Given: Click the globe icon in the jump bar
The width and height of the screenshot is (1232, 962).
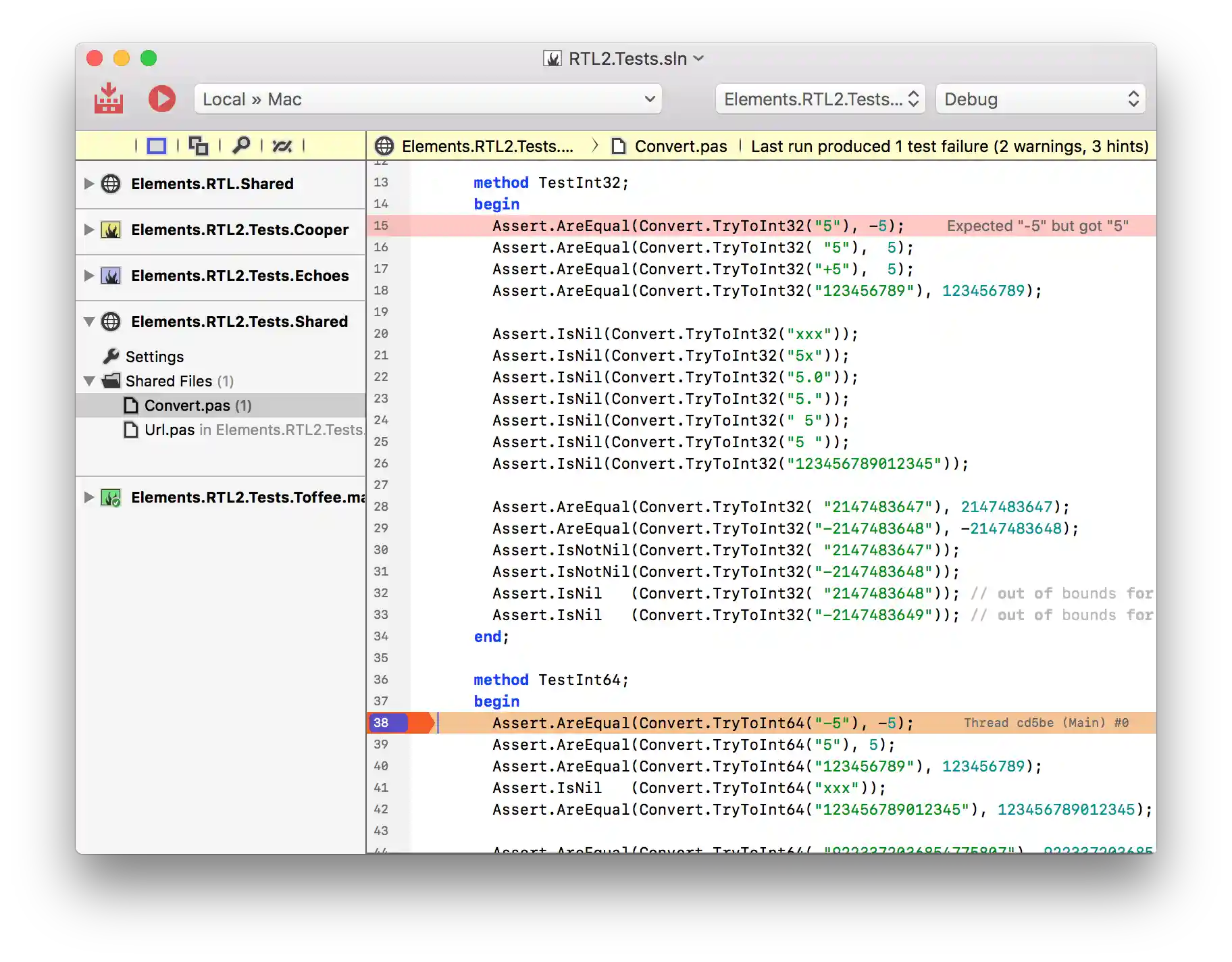Looking at the screenshot, I should click(384, 147).
